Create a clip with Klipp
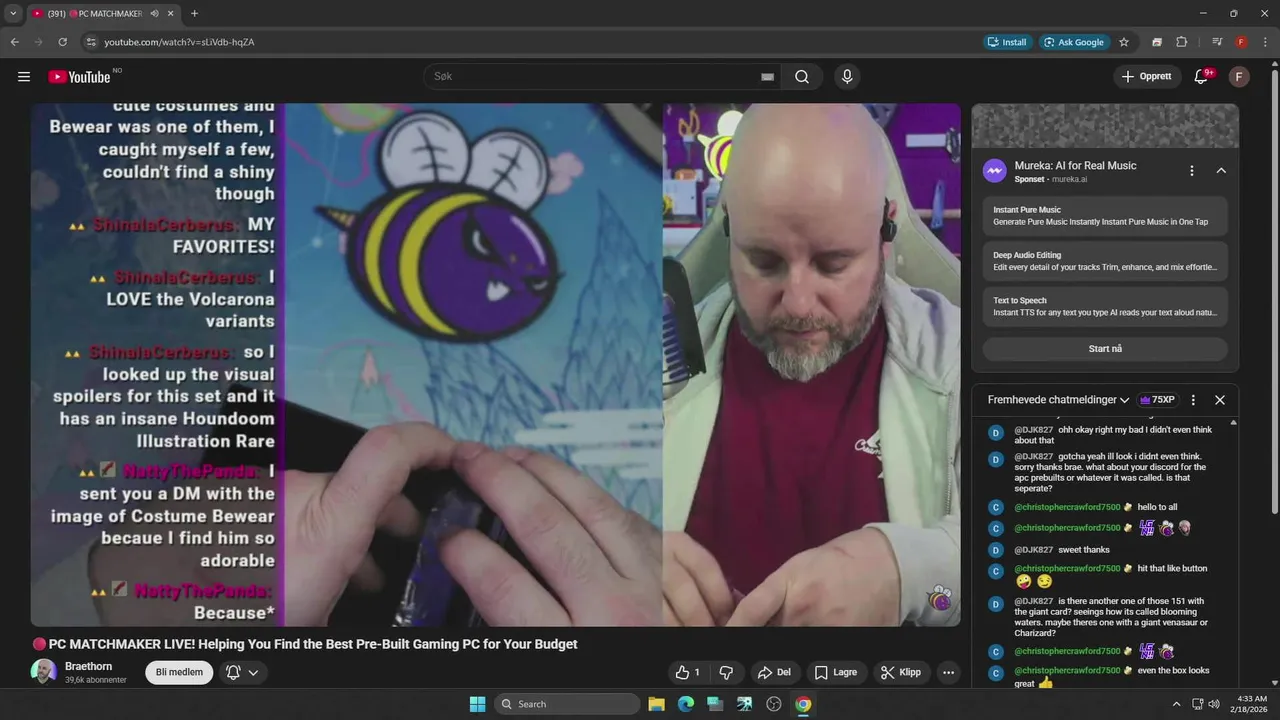The width and height of the screenshot is (1280, 720). tap(900, 672)
